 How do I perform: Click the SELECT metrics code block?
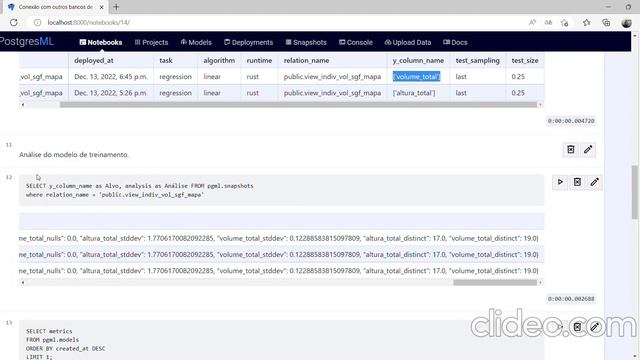(281, 340)
